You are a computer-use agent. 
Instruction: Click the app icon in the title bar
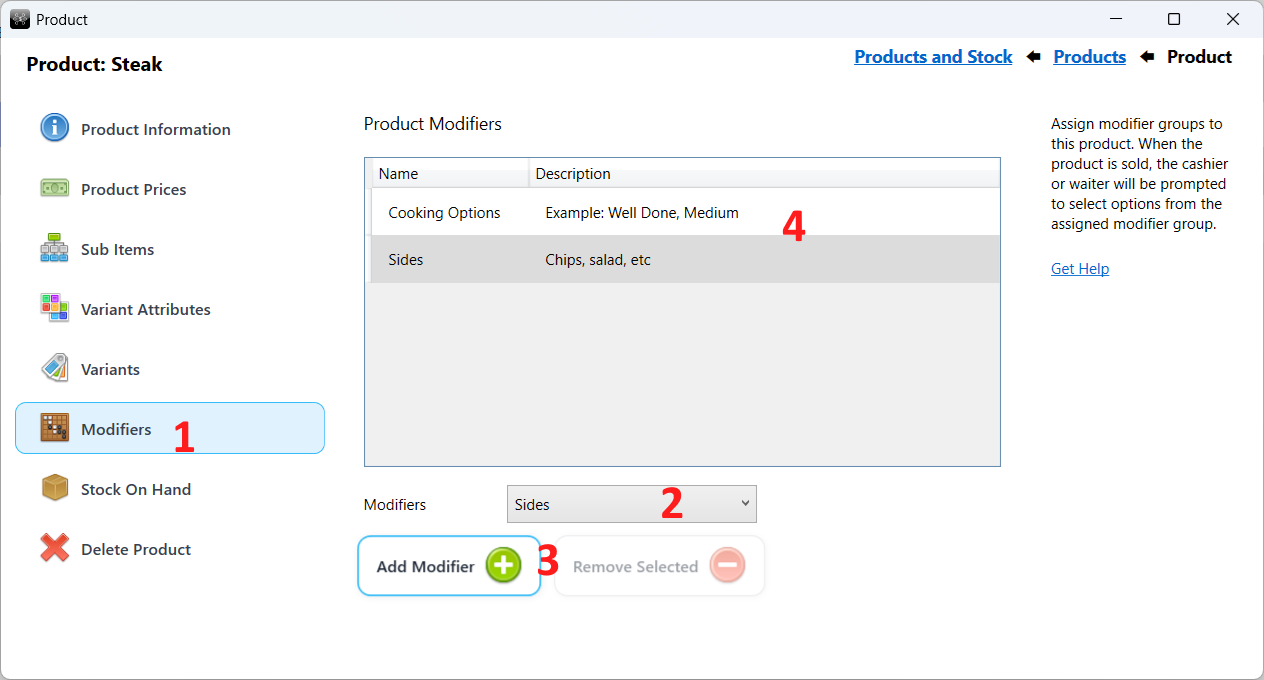(x=20, y=19)
